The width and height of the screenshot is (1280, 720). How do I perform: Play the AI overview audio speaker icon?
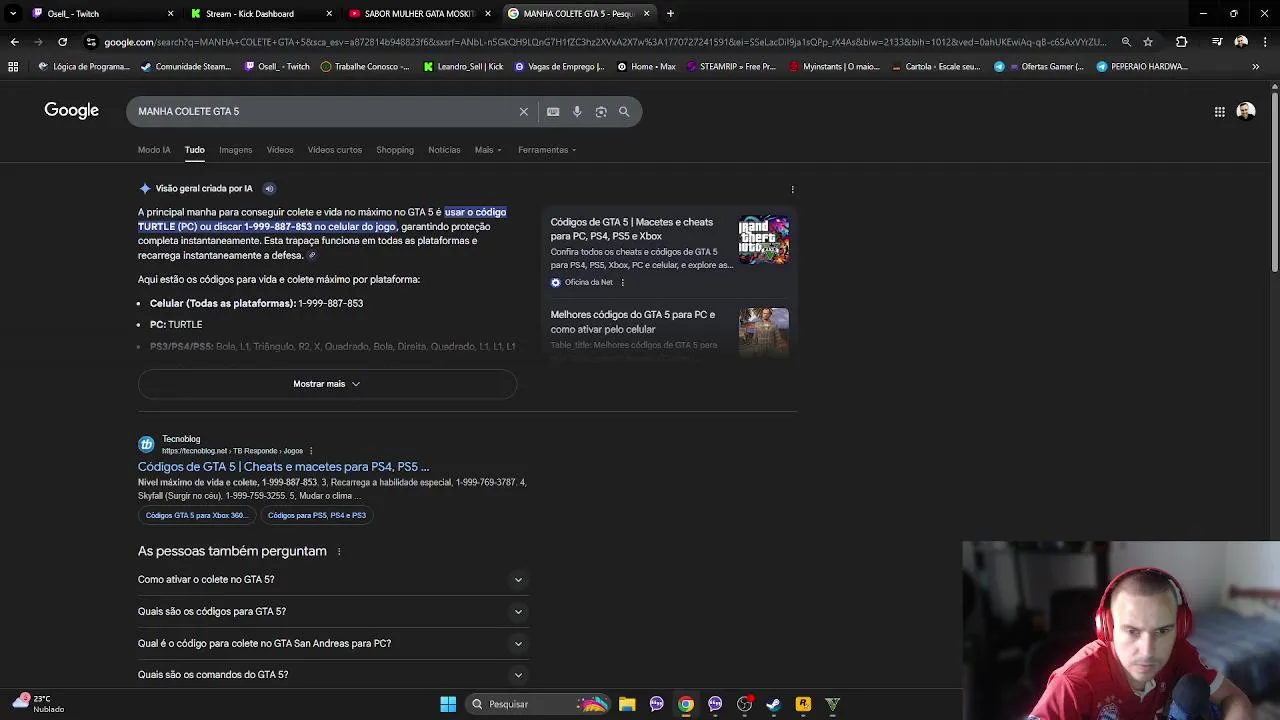[x=269, y=188]
